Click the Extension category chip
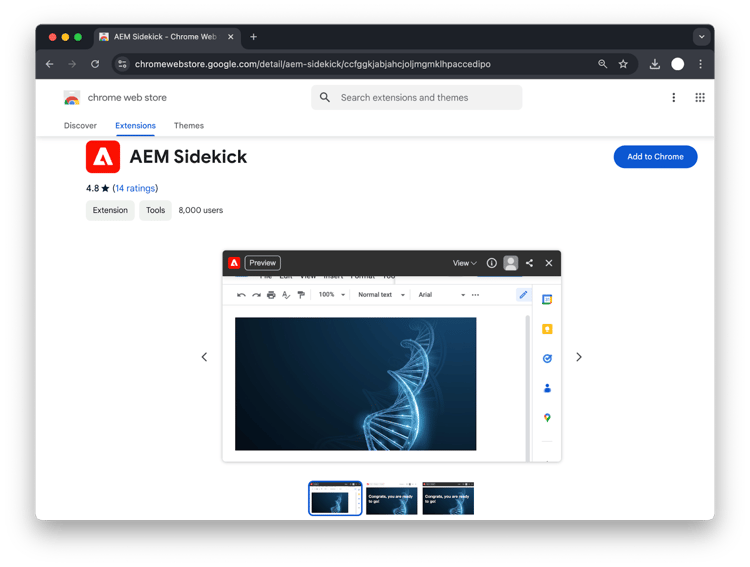750x567 pixels. pos(110,210)
